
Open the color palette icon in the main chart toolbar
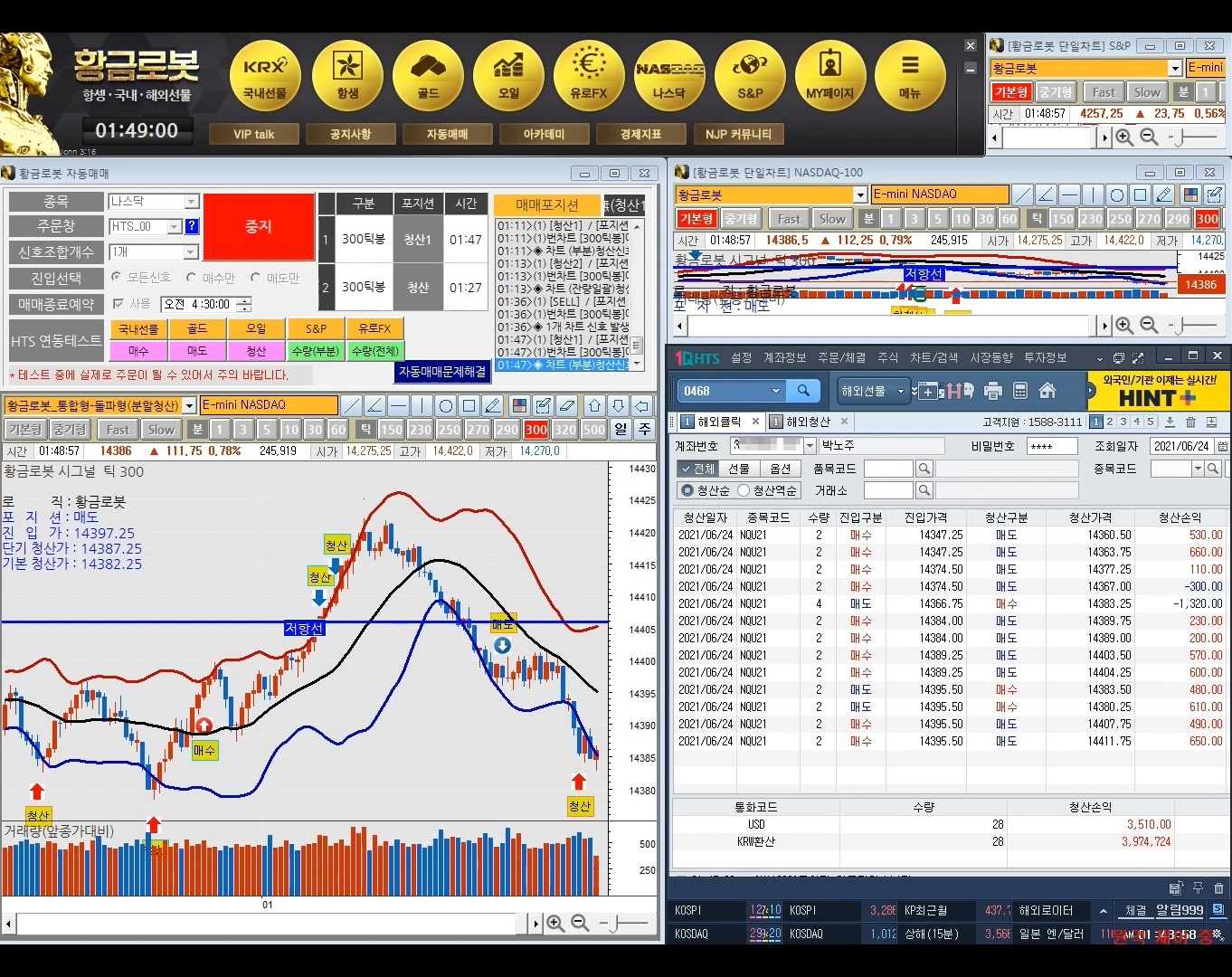point(519,405)
